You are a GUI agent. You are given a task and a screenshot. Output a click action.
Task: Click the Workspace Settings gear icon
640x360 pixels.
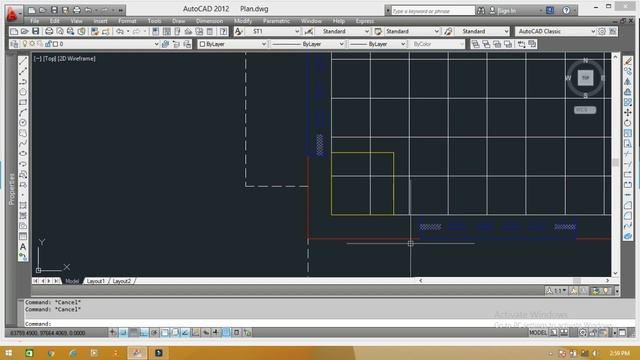click(x=602, y=31)
